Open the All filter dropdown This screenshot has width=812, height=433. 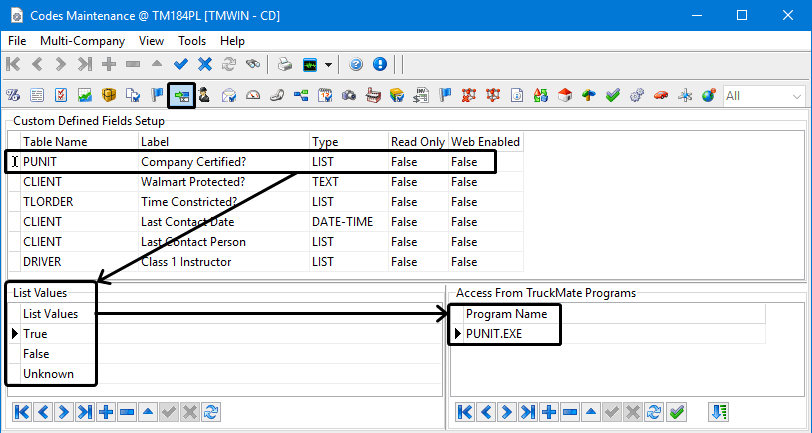coord(796,96)
